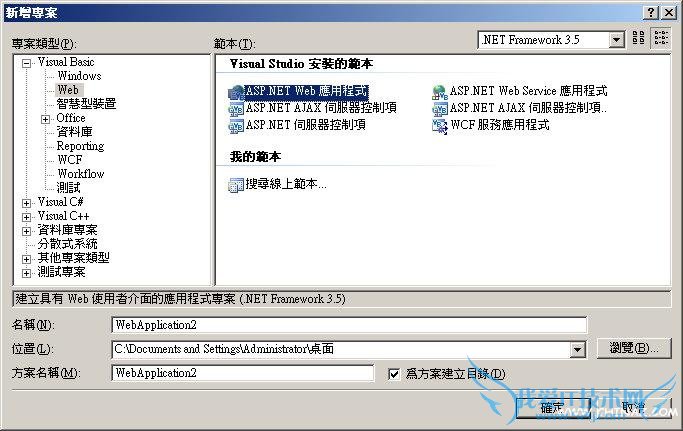Open .NET Framework 3.5 version dropdown
683x431 pixels.
point(615,40)
